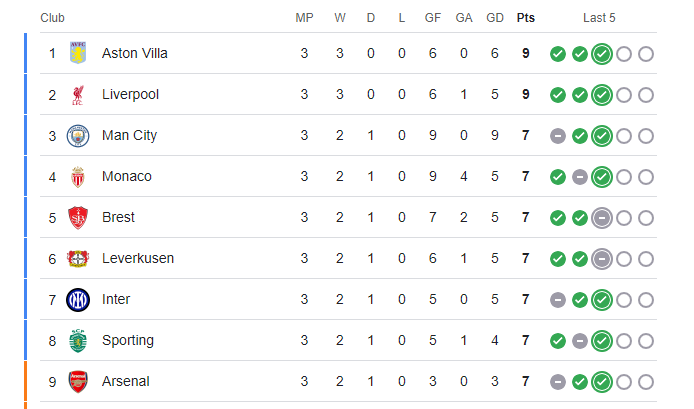Click the Liverpool club crest
This screenshot has height=409, width=694.
tap(78, 95)
